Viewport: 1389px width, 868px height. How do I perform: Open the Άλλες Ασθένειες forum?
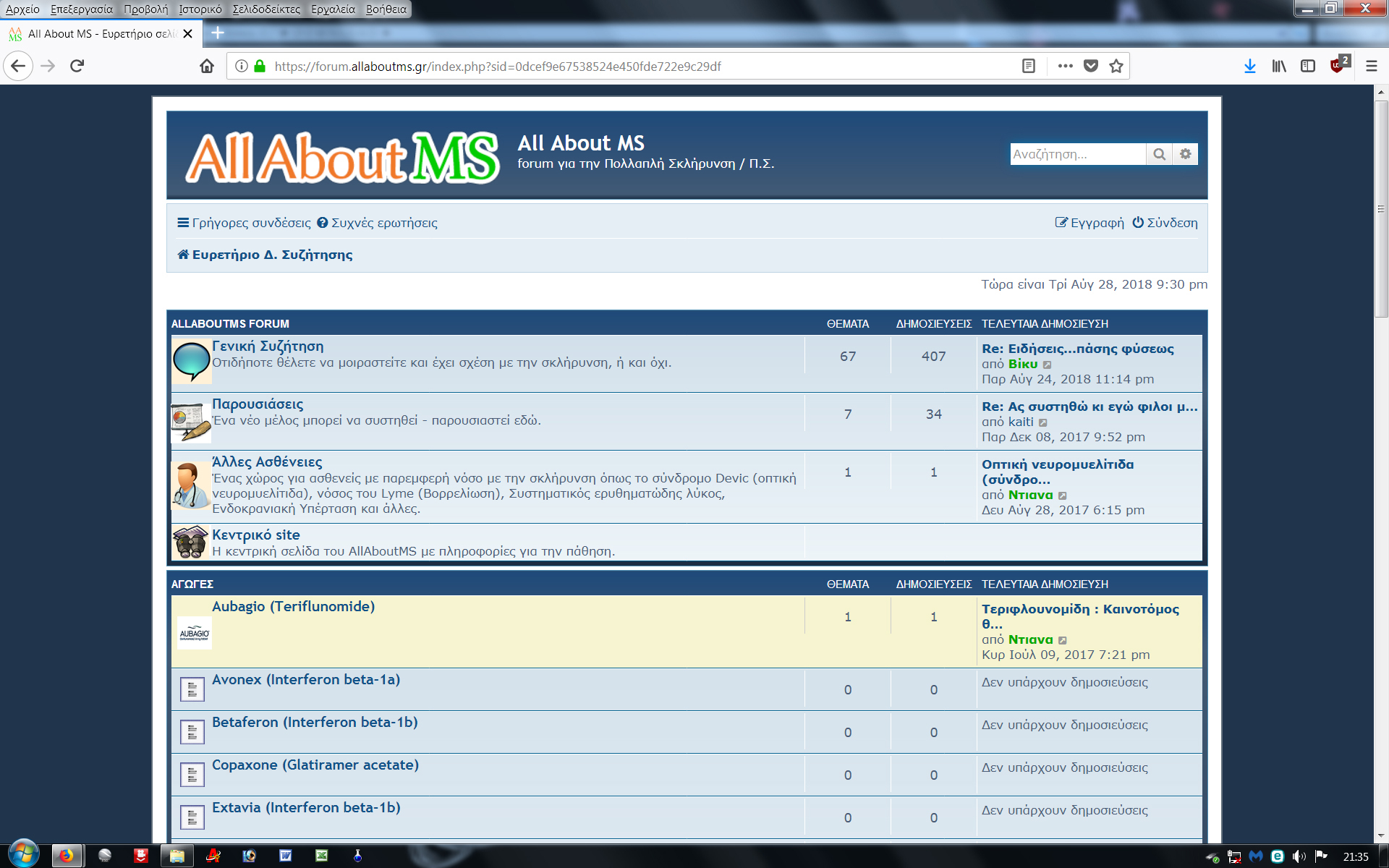click(267, 462)
